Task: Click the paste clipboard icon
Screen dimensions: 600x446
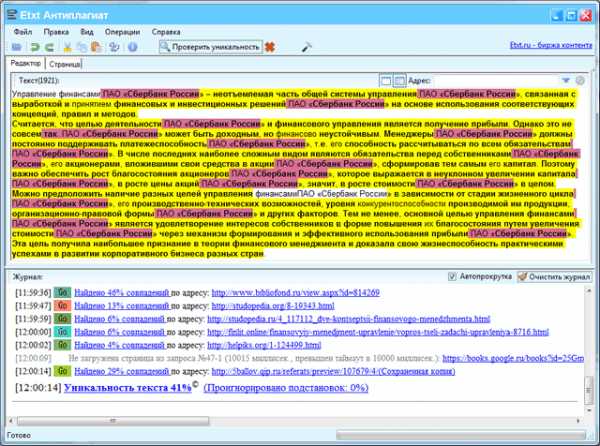Action: 96,47
